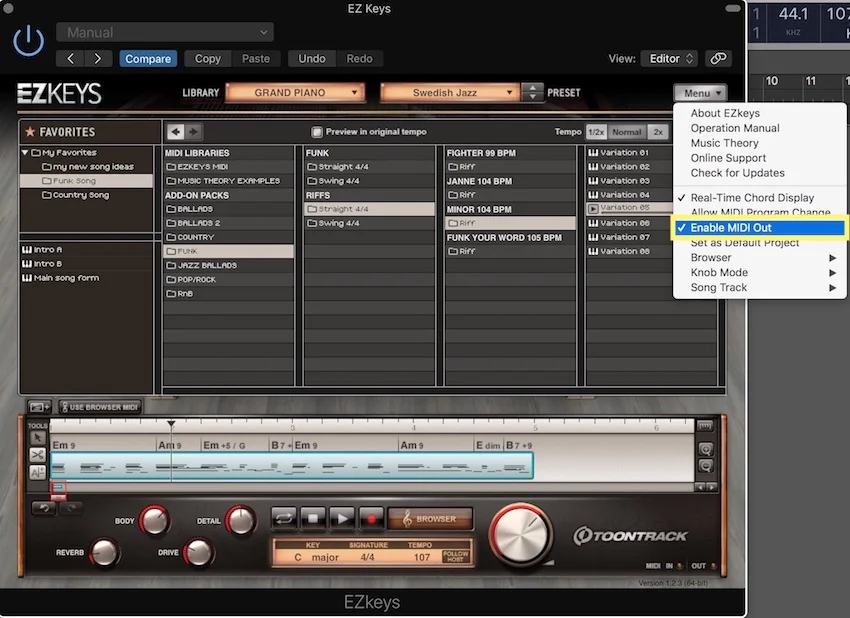Toggle the Follow Host tempo button

pos(455,556)
